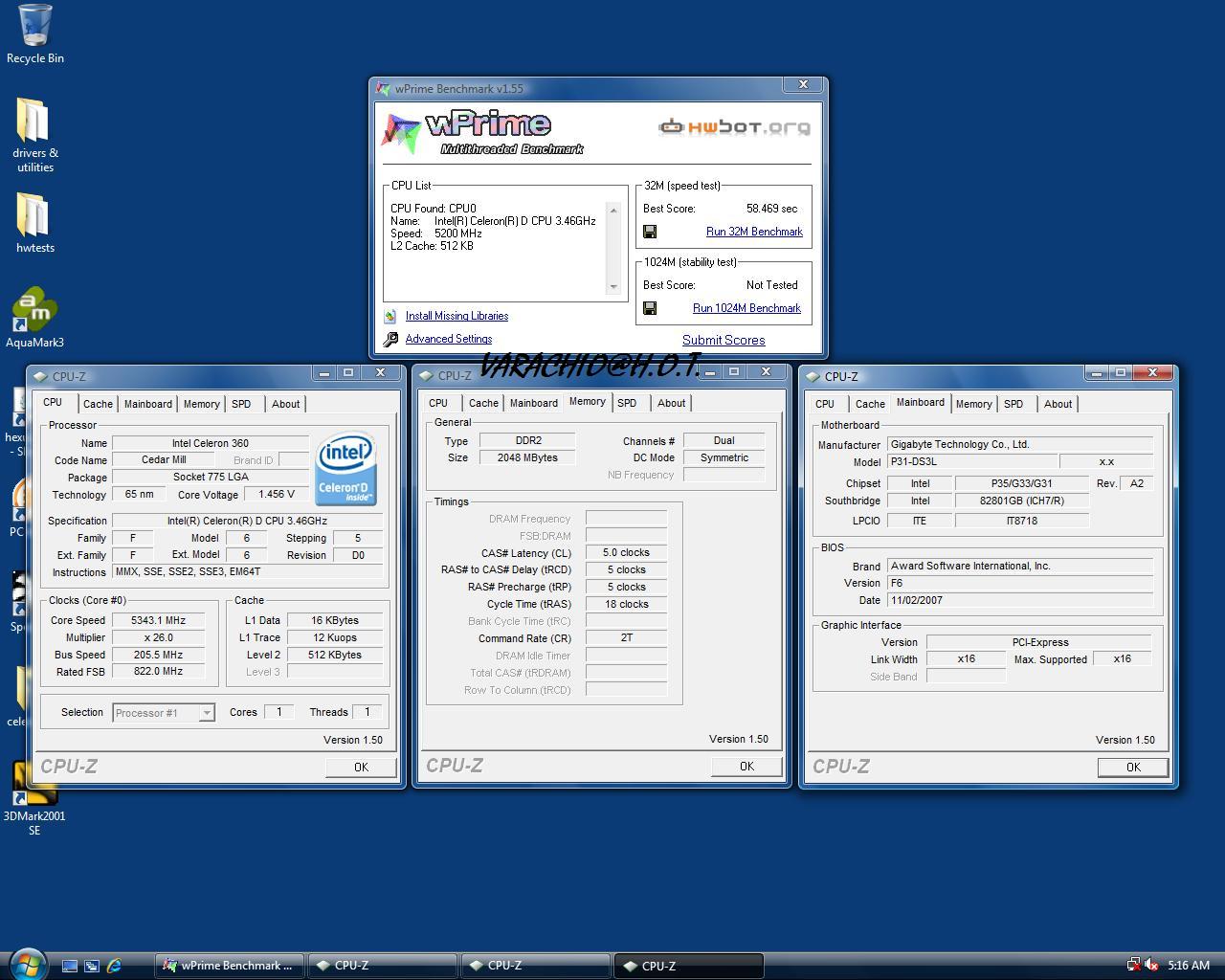The height and width of the screenshot is (980, 1225).
Task: Click the left CPU-Z window title icon
Action: point(42,376)
